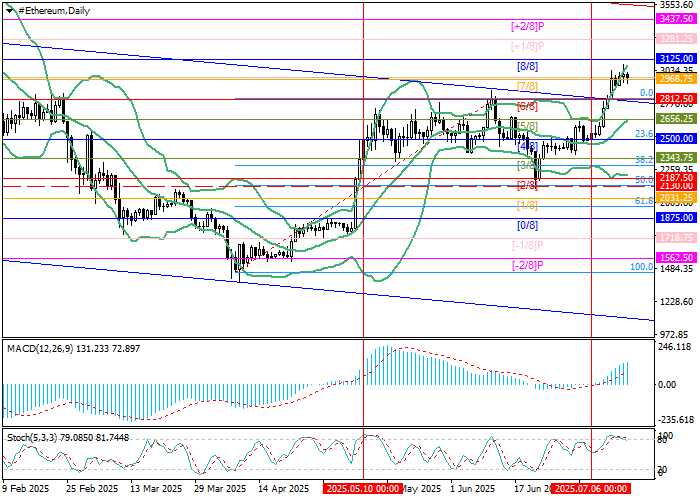Select the [-2/8]P Murrey level label

[x=527, y=265]
